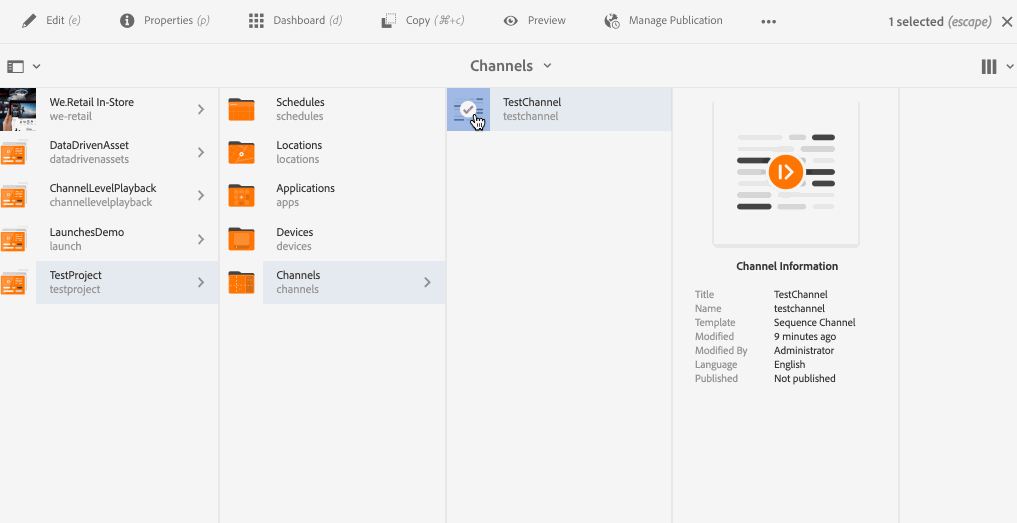Click the Schedules folder icon
Image resolution: width=1017 pixels, height=523 pixels.
click(241, 109)
